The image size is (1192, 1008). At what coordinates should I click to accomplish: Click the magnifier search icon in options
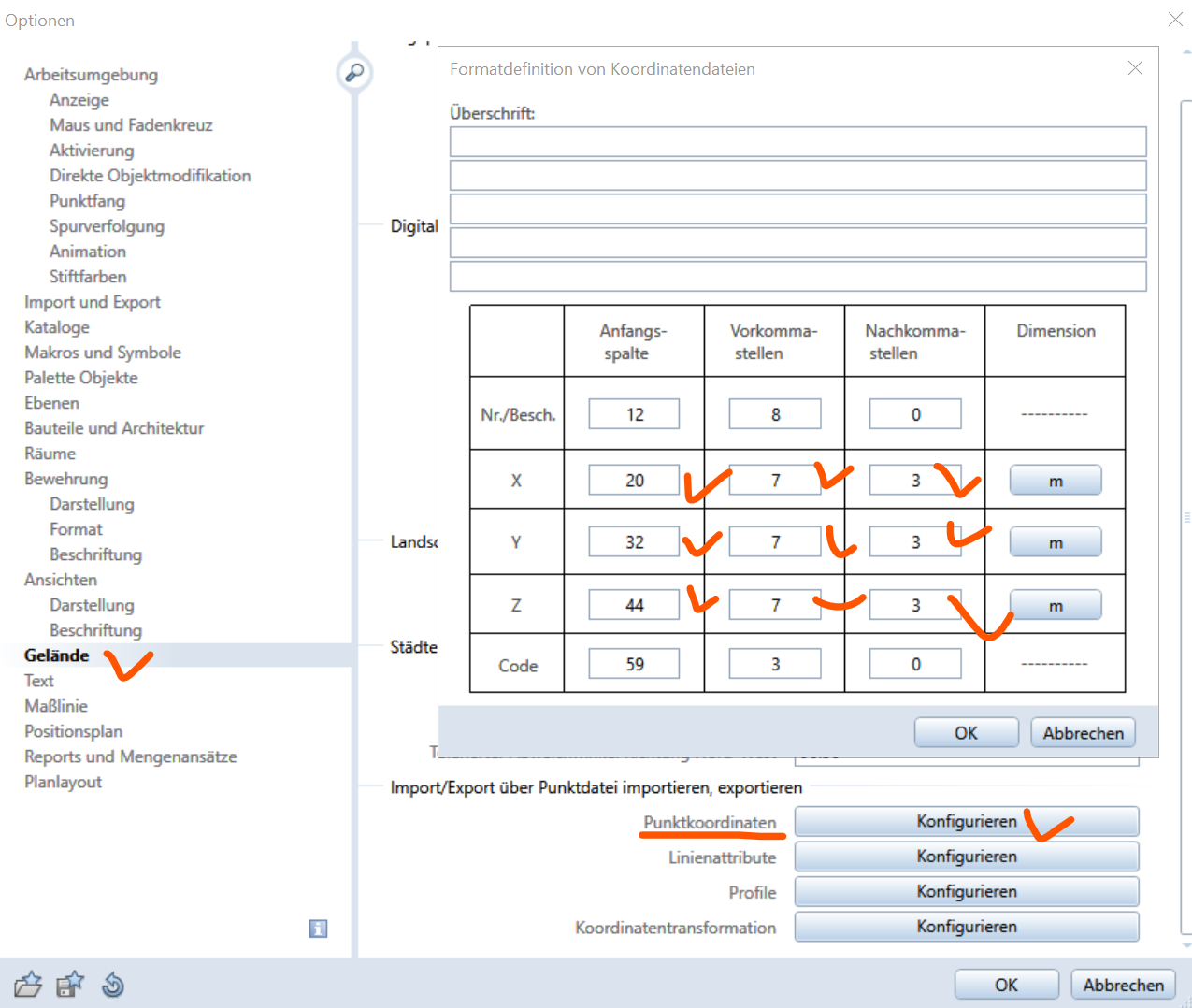354,73
